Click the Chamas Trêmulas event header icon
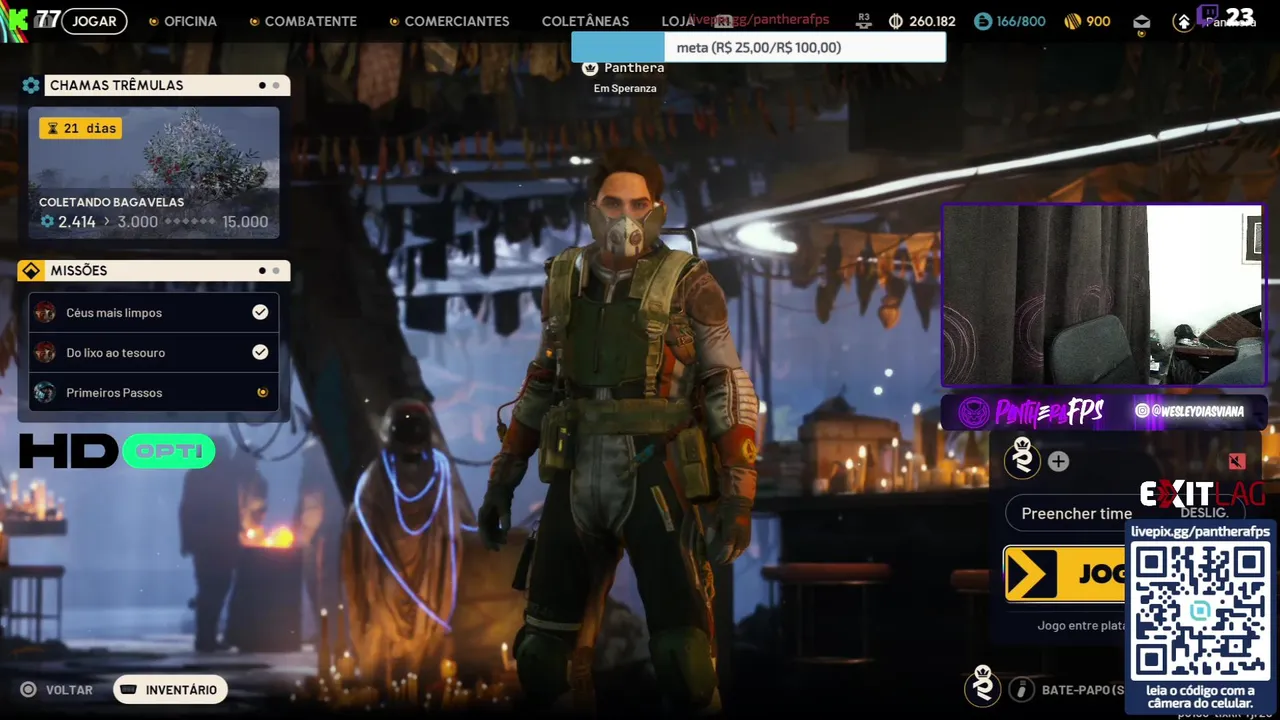Image resolution: width=1280 pixels, height=720 pixels. [x=31, y=85]
